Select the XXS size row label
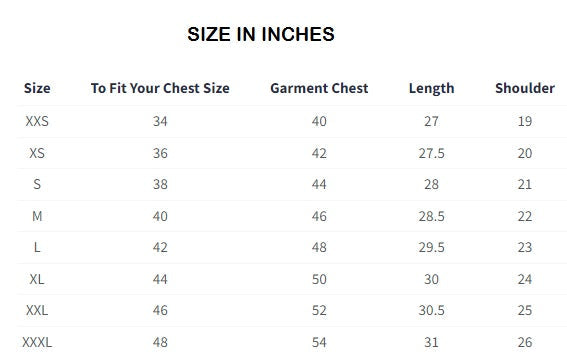The height and width of the screenshot is (363, 567). (37, 121)
